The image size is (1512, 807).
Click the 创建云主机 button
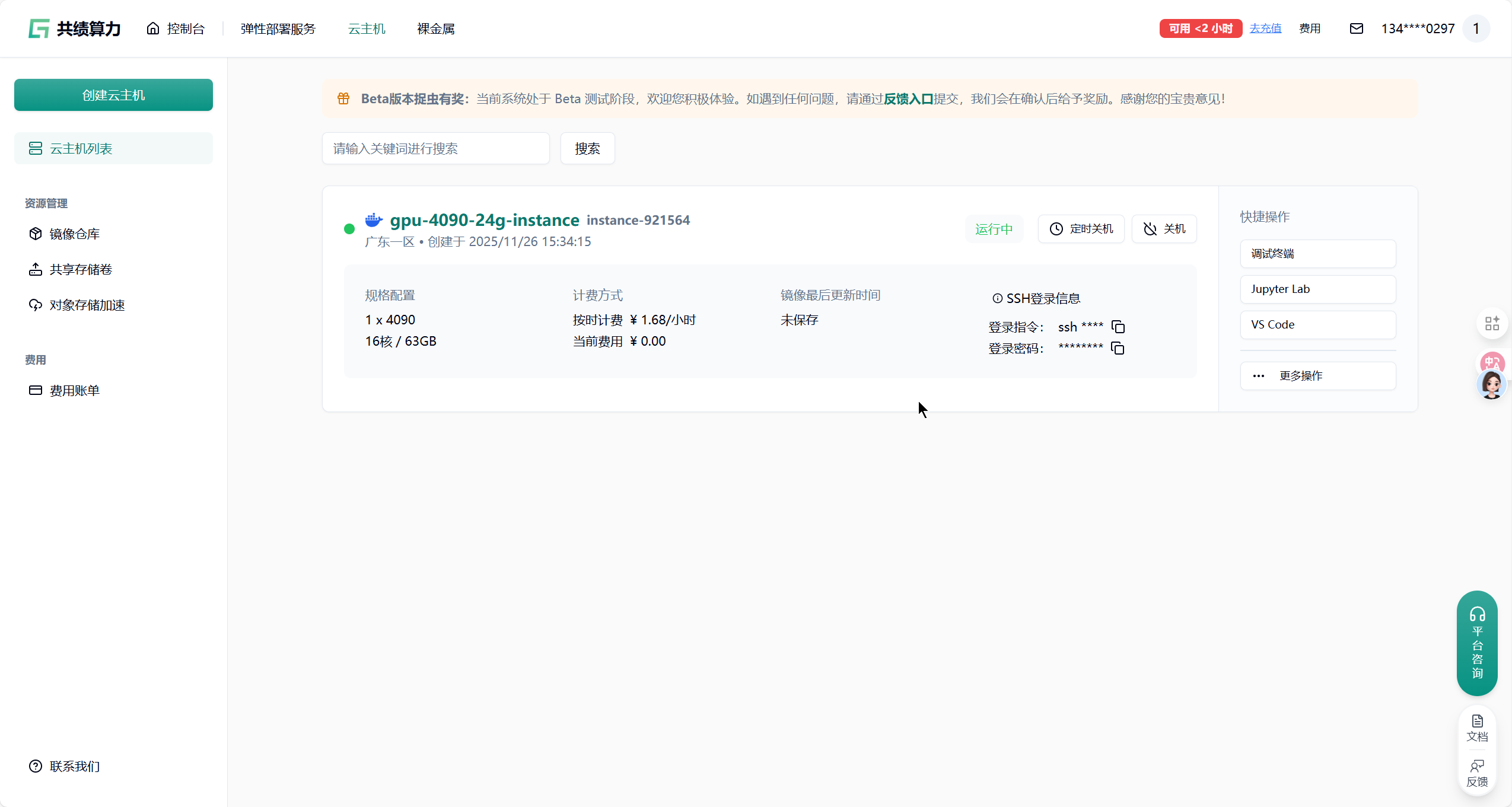[113, 95]
